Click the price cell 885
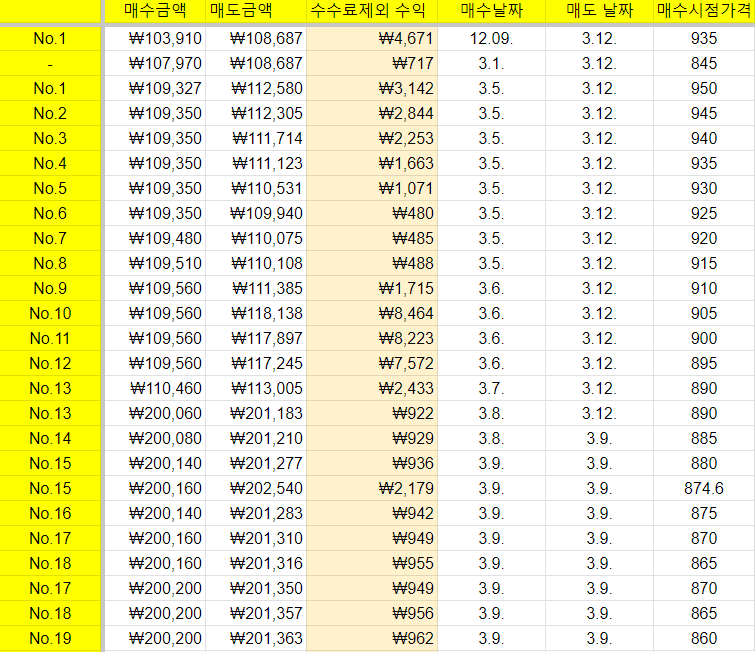Screen dimensions: 755x652 [x=704, y=439]
